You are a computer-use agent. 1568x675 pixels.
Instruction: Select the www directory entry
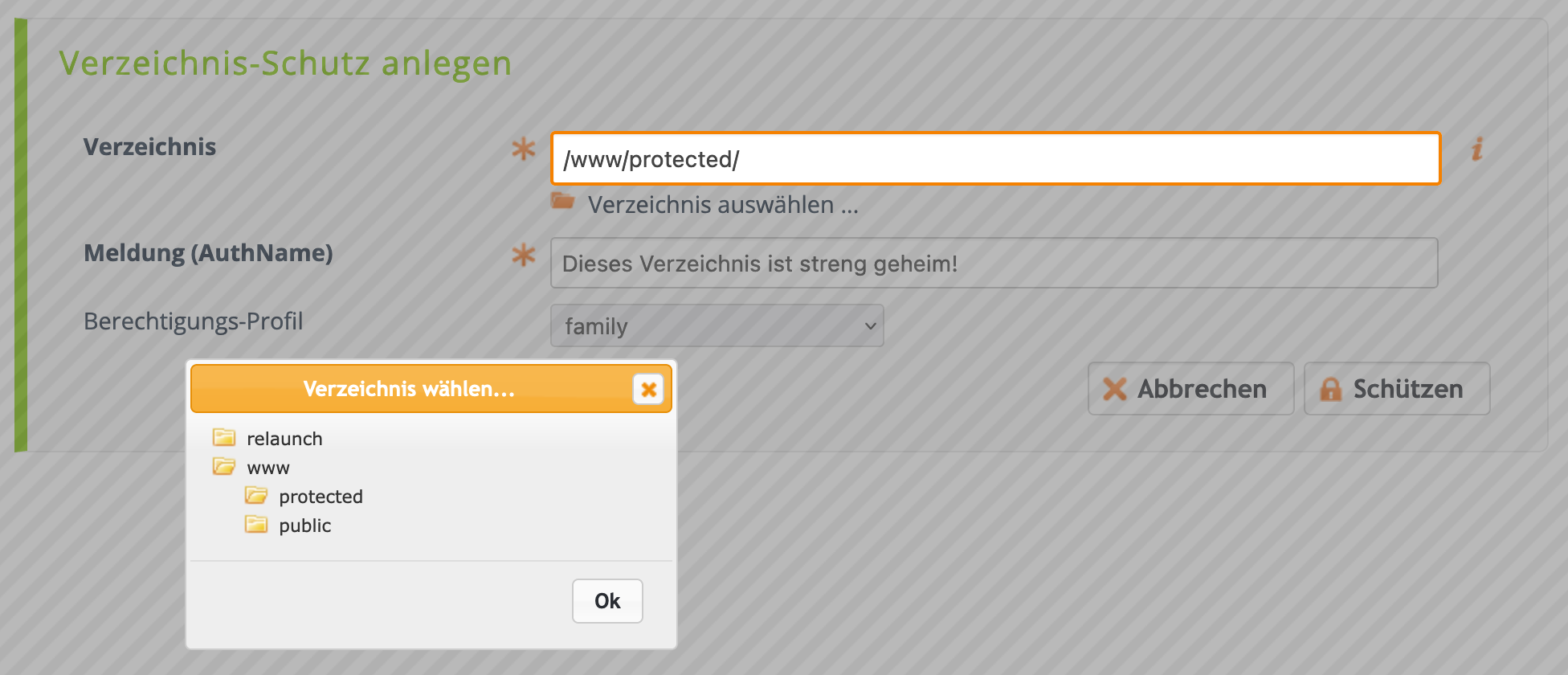268,468
